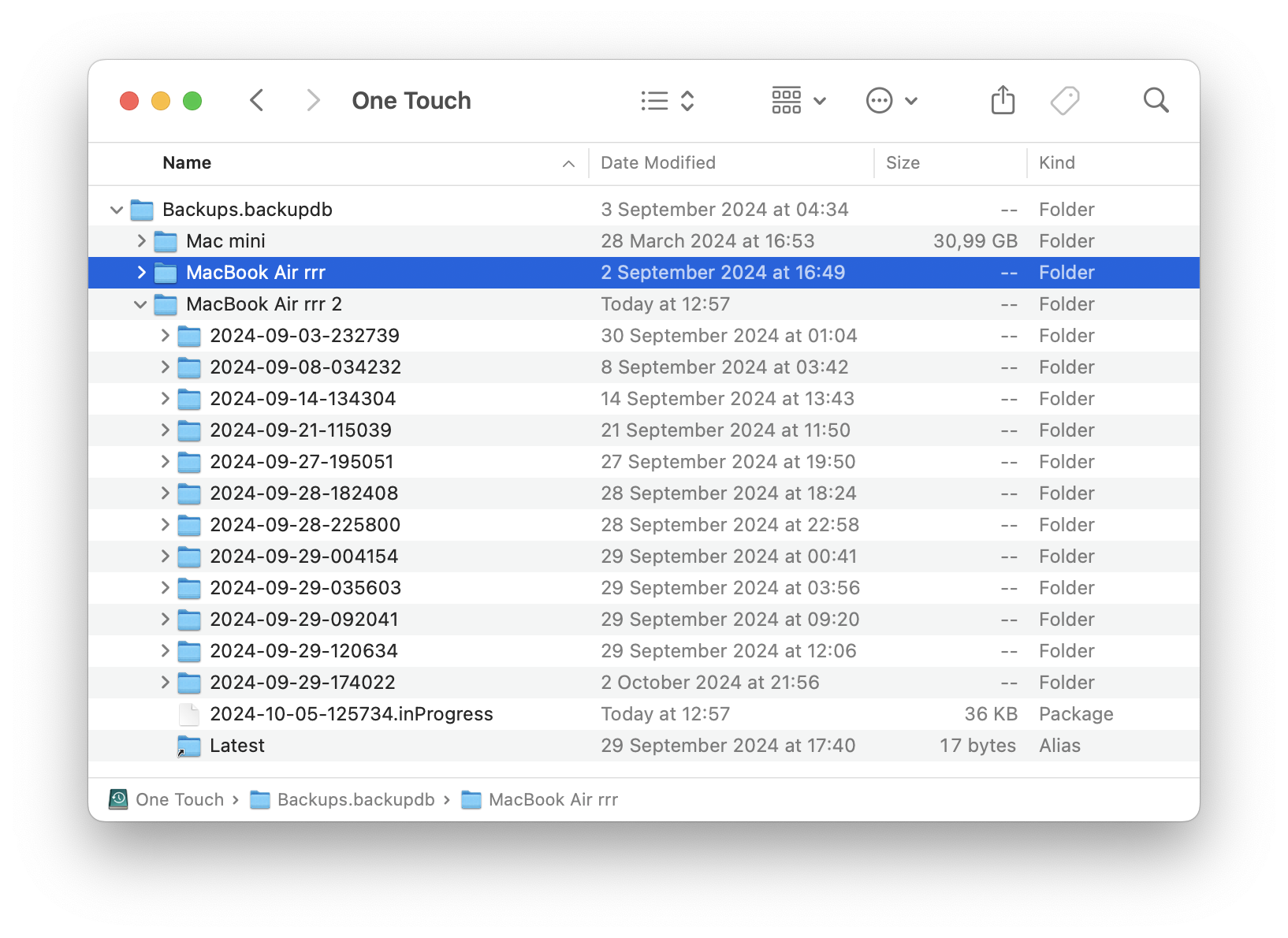Image resolution: width=1288 pixels, height=938 pixels.
Task: Click the 17 bytes size value
Action: point(977,746)
